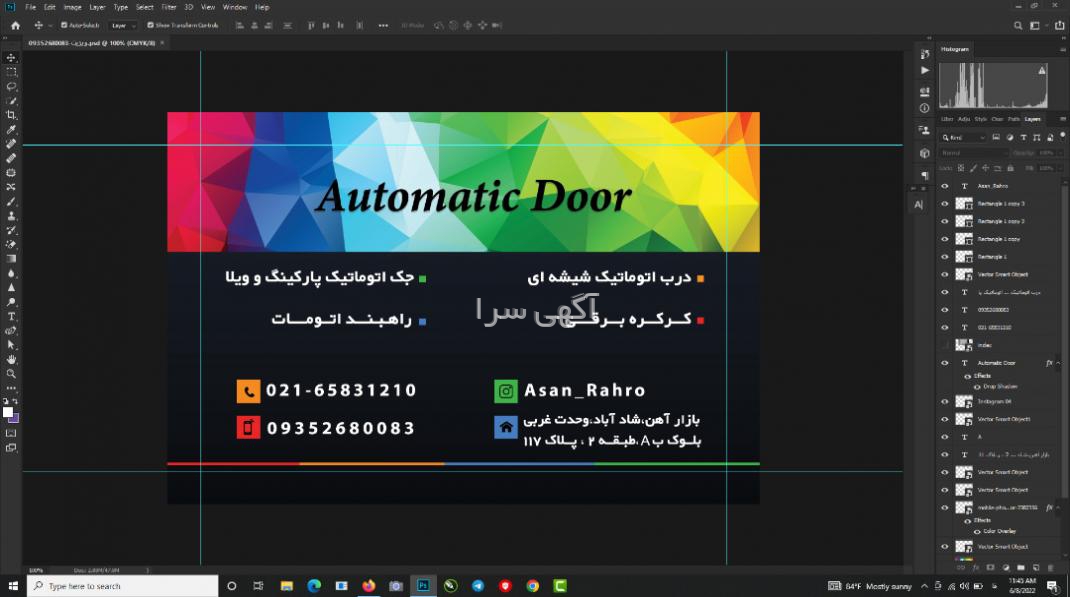Click Windows taskbar search box
The height and width of the screenshot is (597, 1070).
point(123,585)
